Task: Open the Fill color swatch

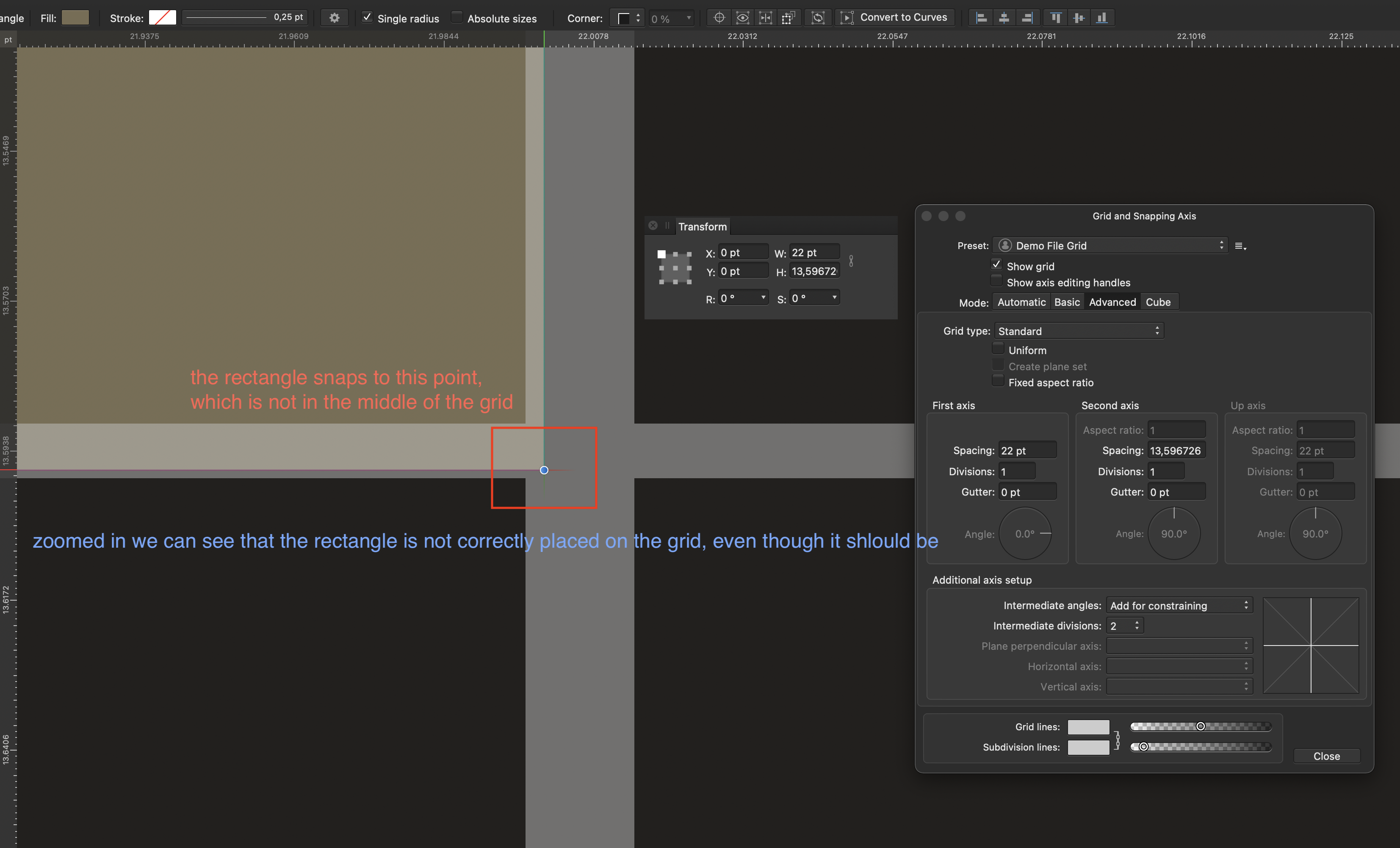Action: [x=75, y=18]
